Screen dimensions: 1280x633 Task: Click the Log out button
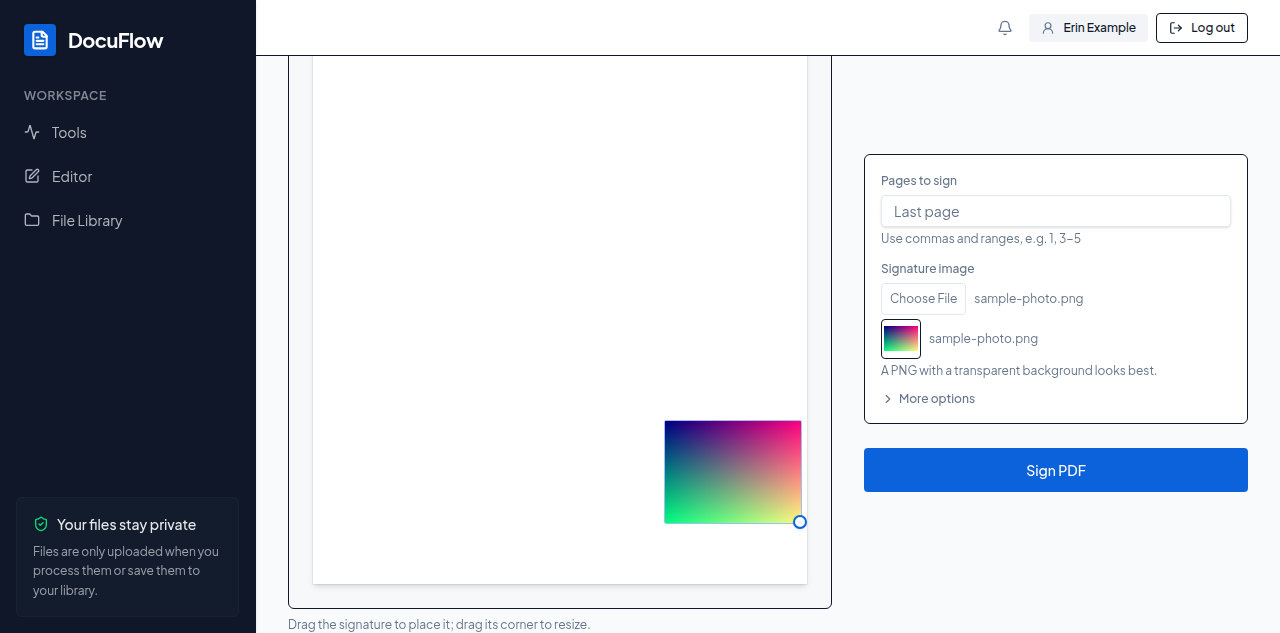tap(1202, 28)
